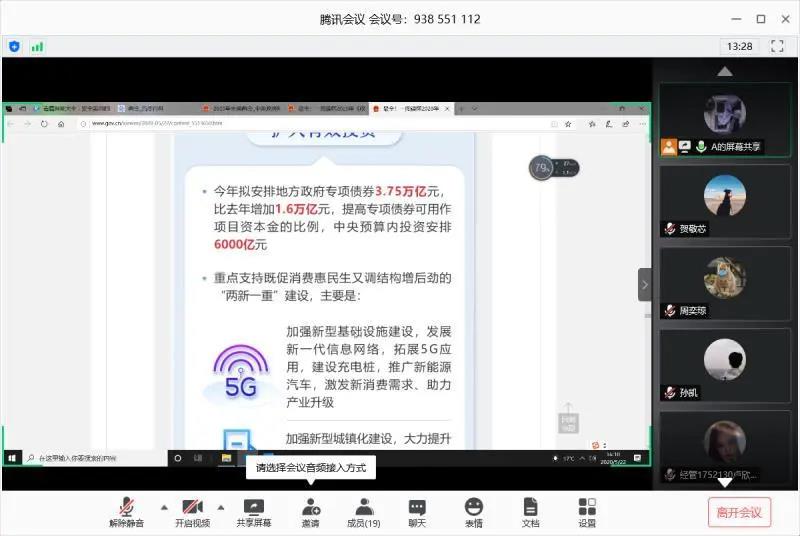Image resolution: width=800 pixels, height=536 pixels.
Task: Start sharing screen (共享屏幕)
Action: [253, 511]
